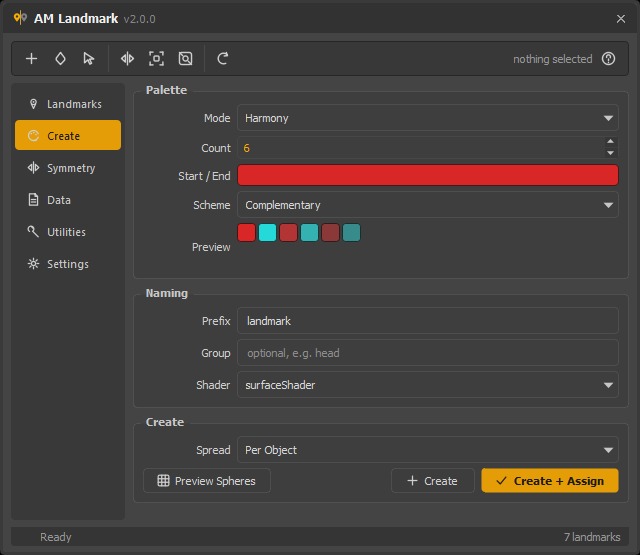Click the fourth medium teal preview swatch
The height and width of the screenshot is (555, 640).
click(x=309, y=233)
